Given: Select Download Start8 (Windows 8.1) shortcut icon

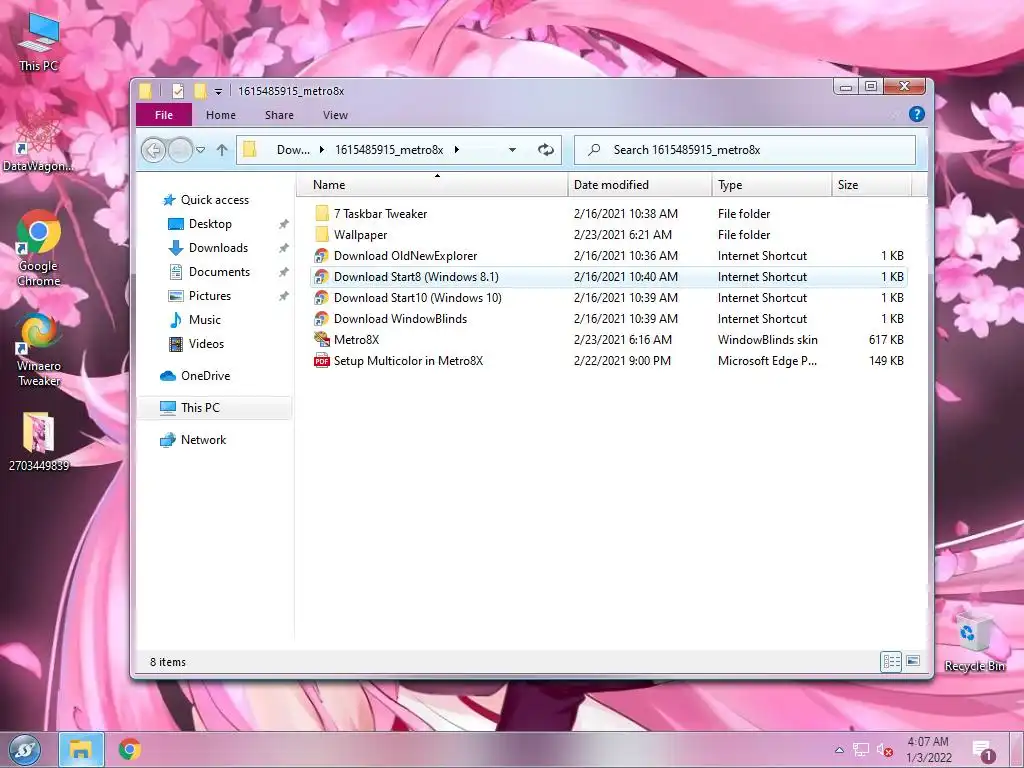Looking at the screenshot, I should point(321,276).
